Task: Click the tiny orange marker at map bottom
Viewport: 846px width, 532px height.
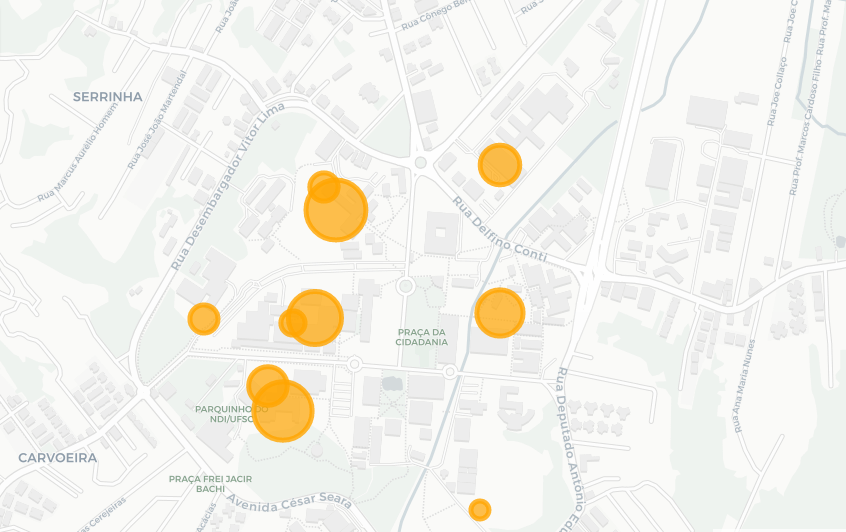Action: (480, 510)
